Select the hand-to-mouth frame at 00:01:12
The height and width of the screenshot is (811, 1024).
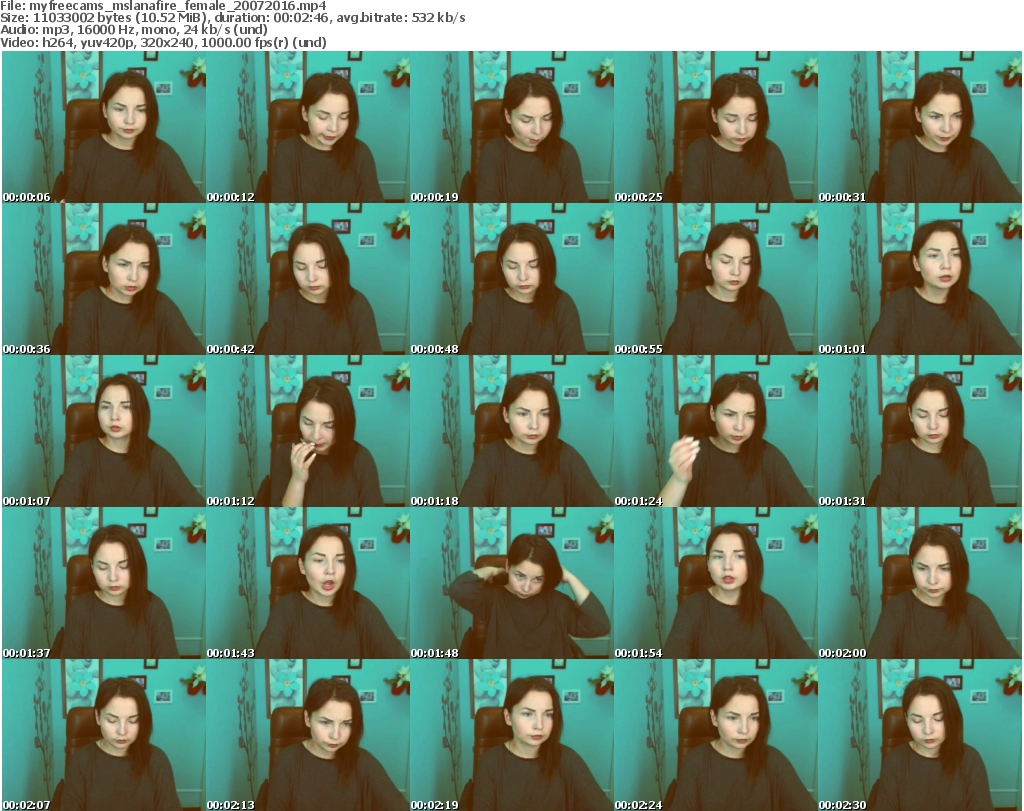point(308,431)
